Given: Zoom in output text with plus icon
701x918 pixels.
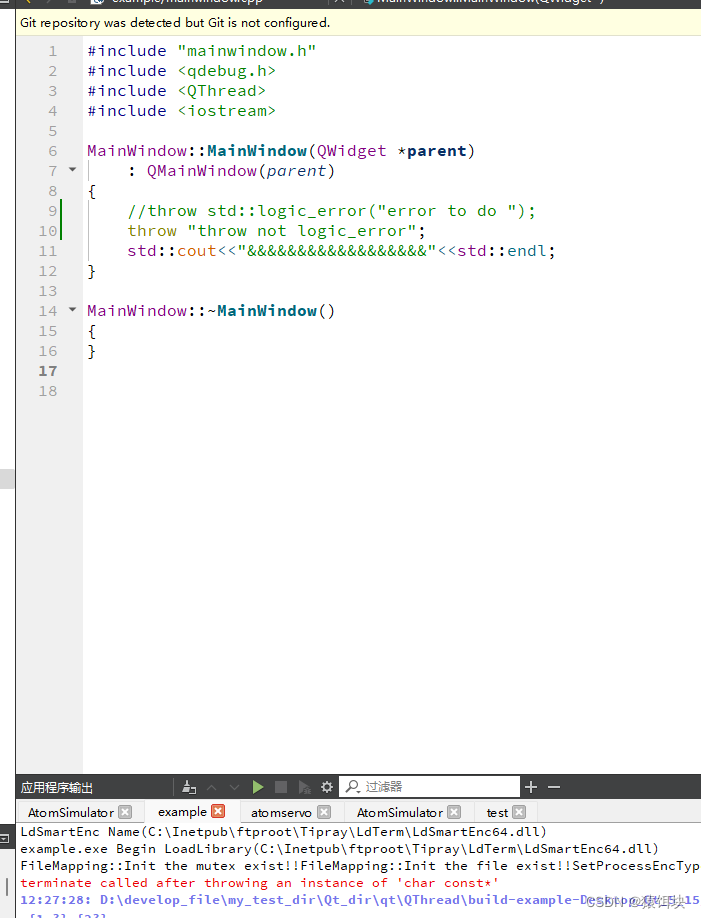Looking at the screenshot, I should point(531,787).
